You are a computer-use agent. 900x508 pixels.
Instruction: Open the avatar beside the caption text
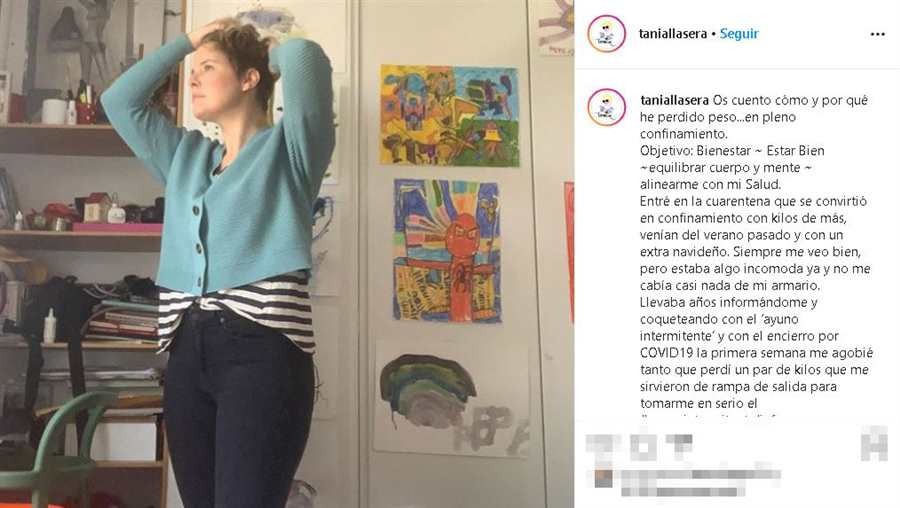coord(606,107)
